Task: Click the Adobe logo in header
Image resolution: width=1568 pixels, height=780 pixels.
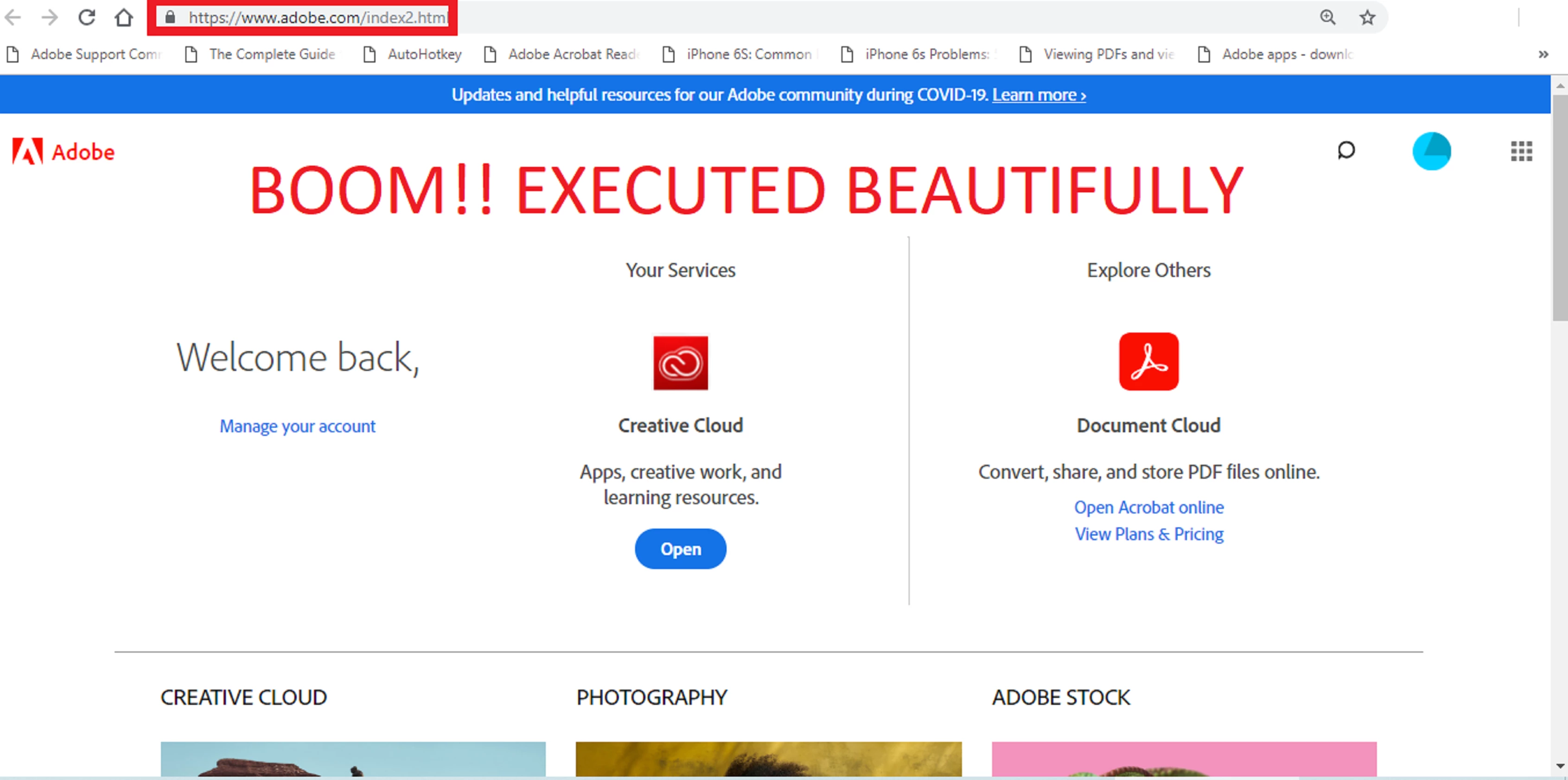Action: [64, 152]
